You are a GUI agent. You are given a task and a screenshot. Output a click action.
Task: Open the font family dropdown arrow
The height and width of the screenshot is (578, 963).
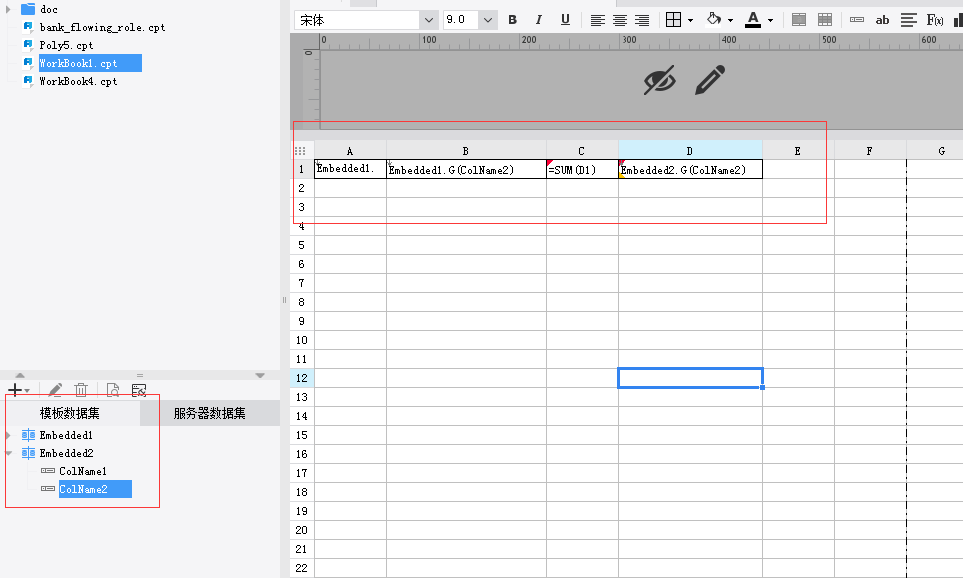(429, 20)
